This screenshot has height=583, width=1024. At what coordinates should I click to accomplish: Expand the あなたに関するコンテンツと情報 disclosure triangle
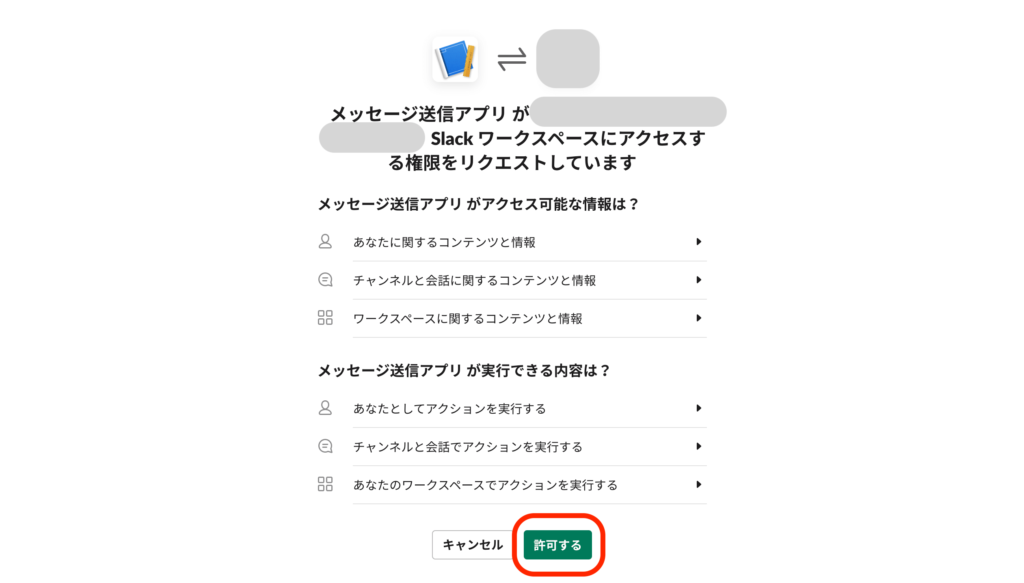tap(700, 241)
